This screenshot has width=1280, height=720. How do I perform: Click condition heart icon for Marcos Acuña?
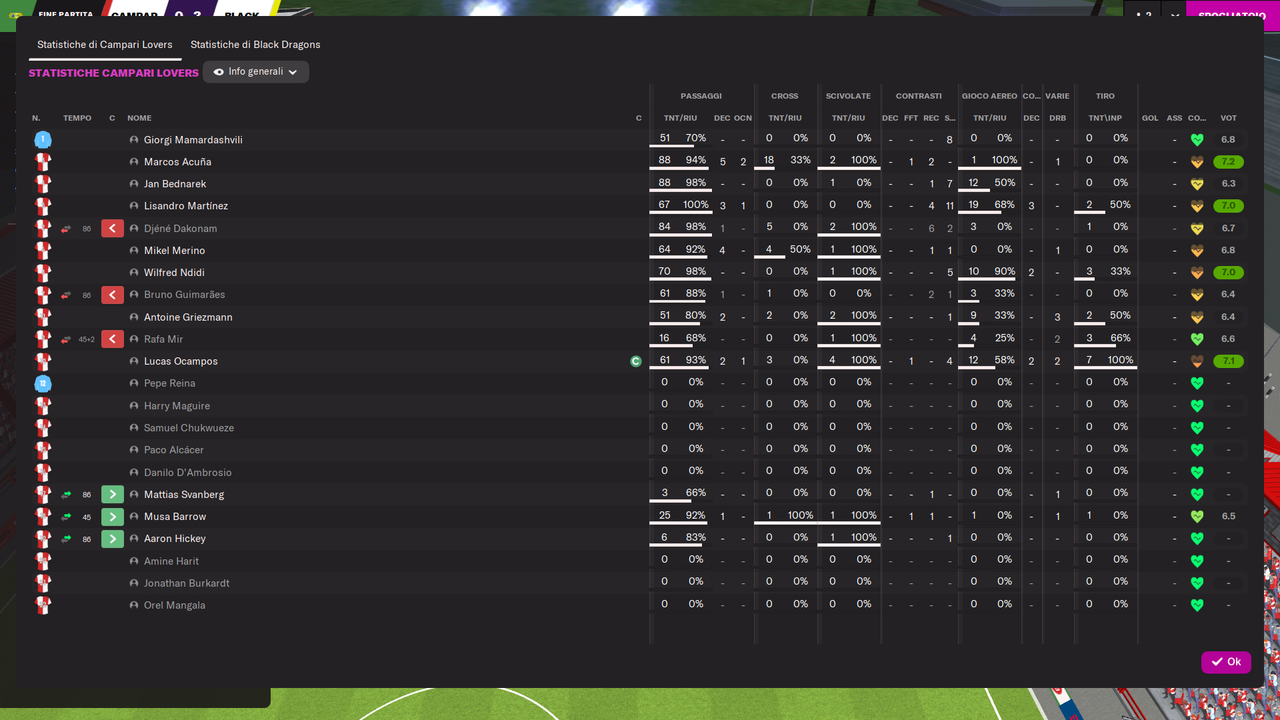pos(1197,162)
